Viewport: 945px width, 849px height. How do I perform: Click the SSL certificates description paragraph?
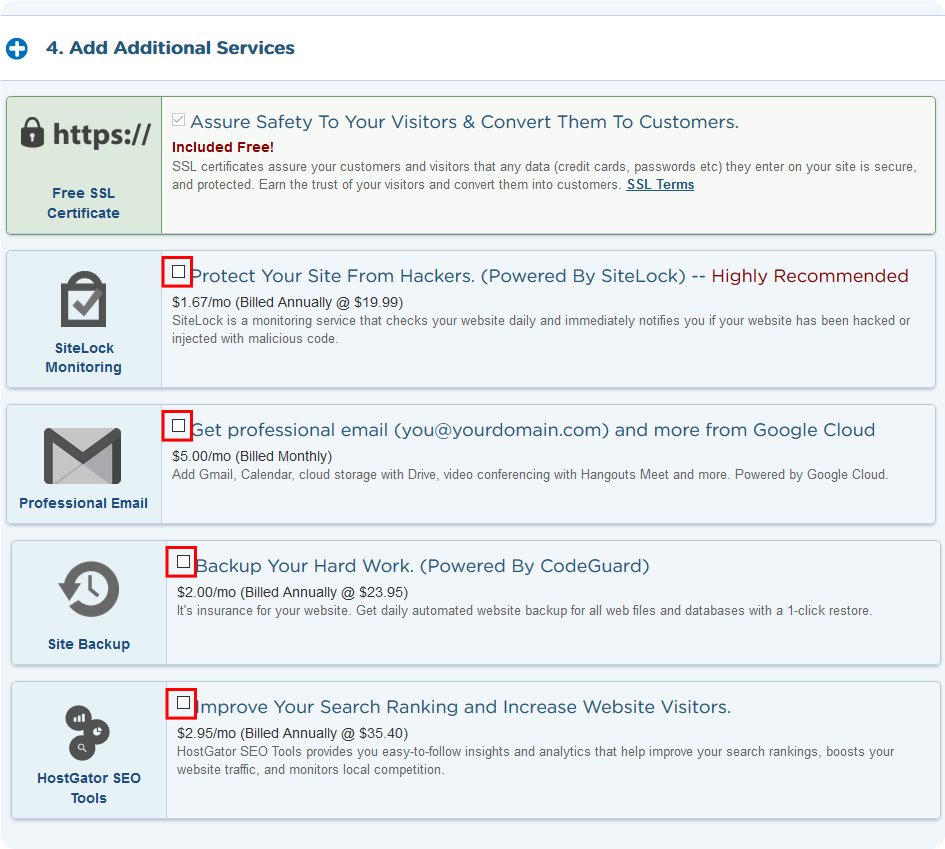click(544, 175)
